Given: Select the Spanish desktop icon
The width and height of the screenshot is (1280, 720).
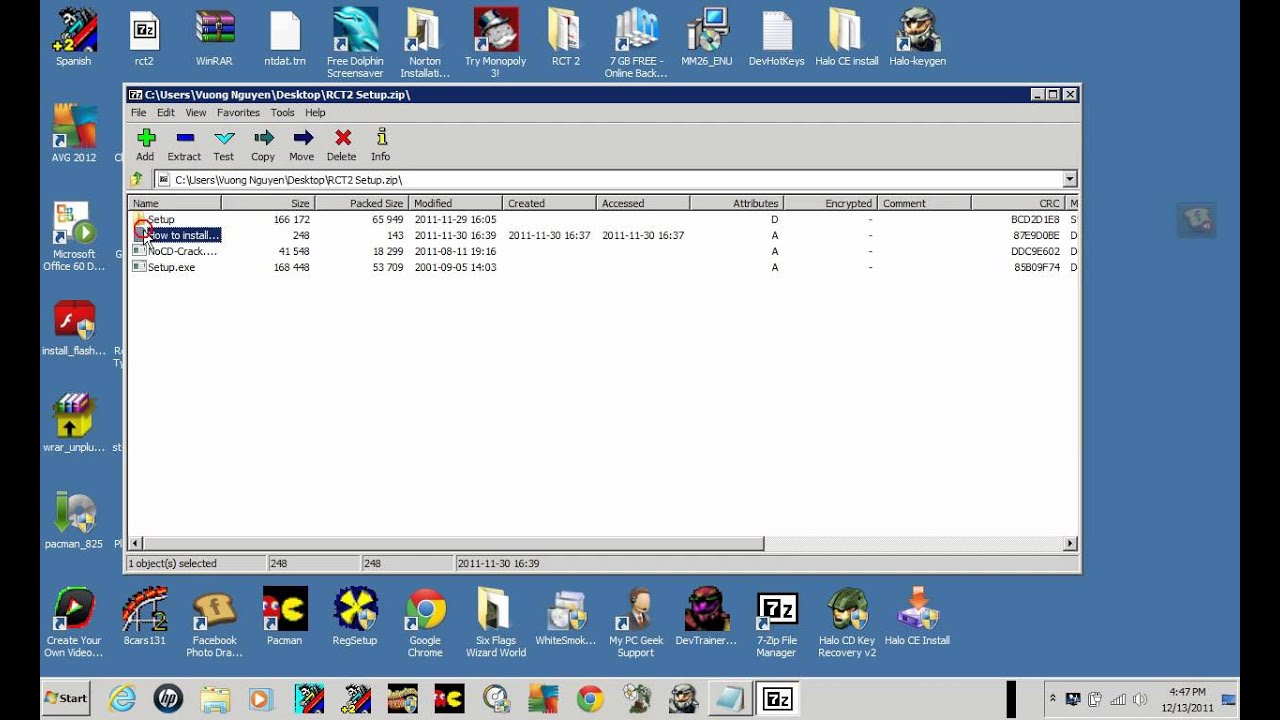Looking at the screenshot, I should point(74,38).
